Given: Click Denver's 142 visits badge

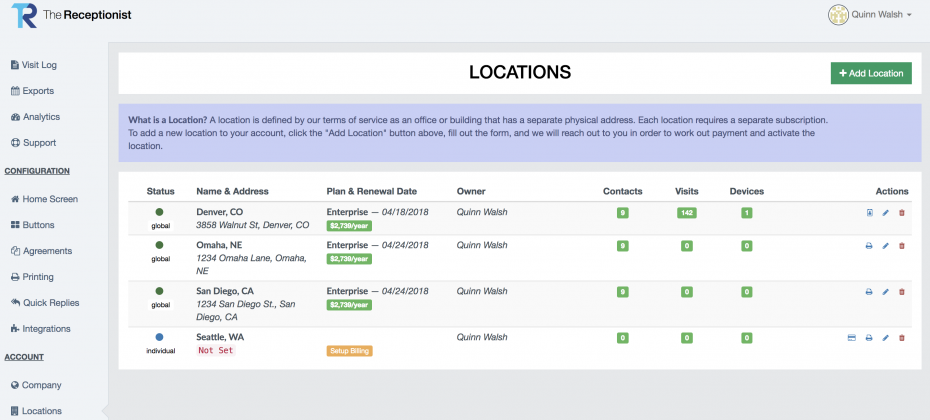Looking at the screenshot, I should pyautogui.click(x=687, y=213).
